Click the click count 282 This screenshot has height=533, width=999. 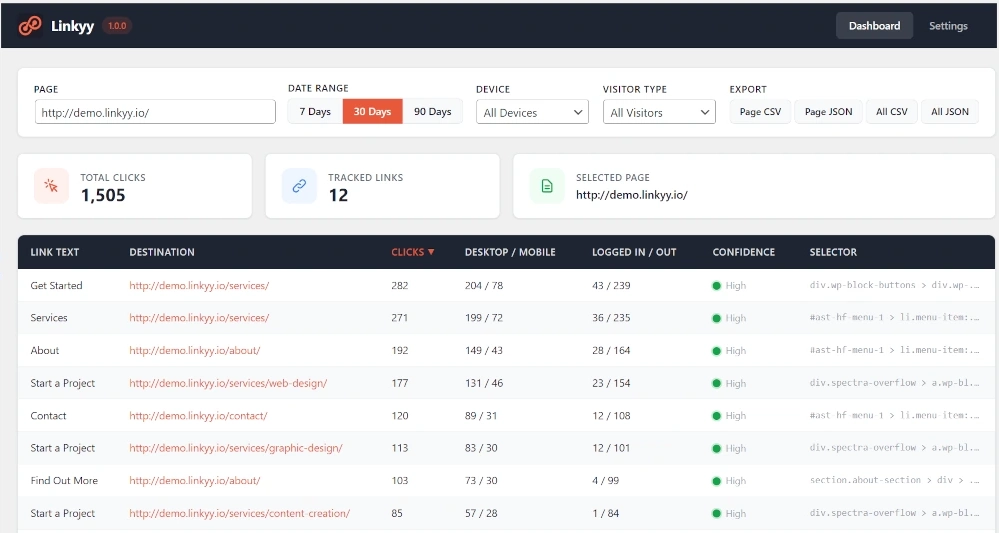click(399, 285)
